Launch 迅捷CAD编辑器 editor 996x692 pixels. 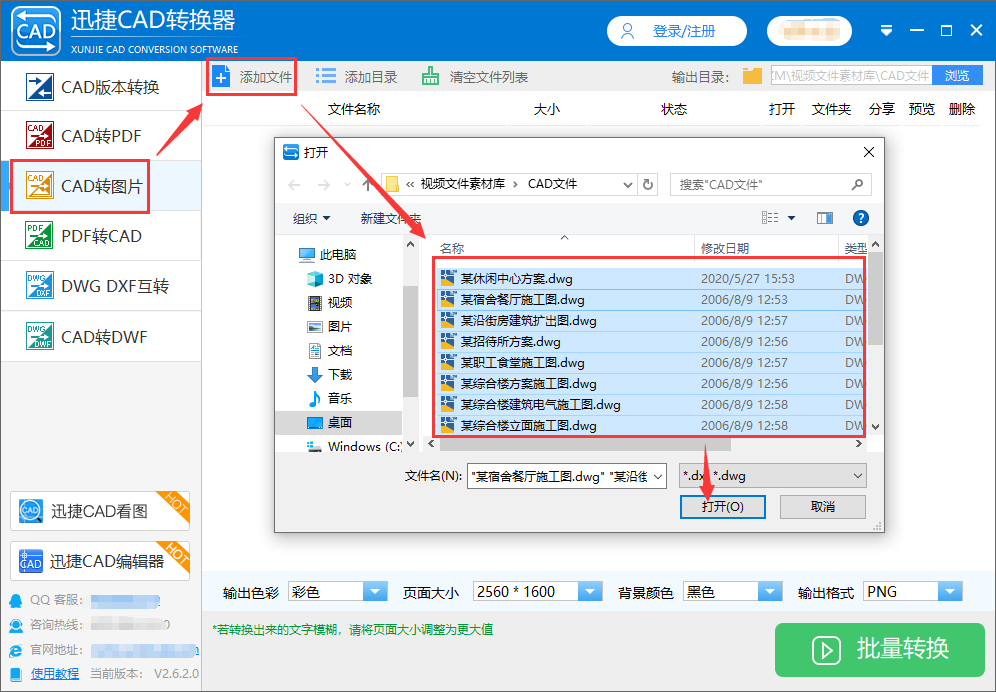[100, 560]
